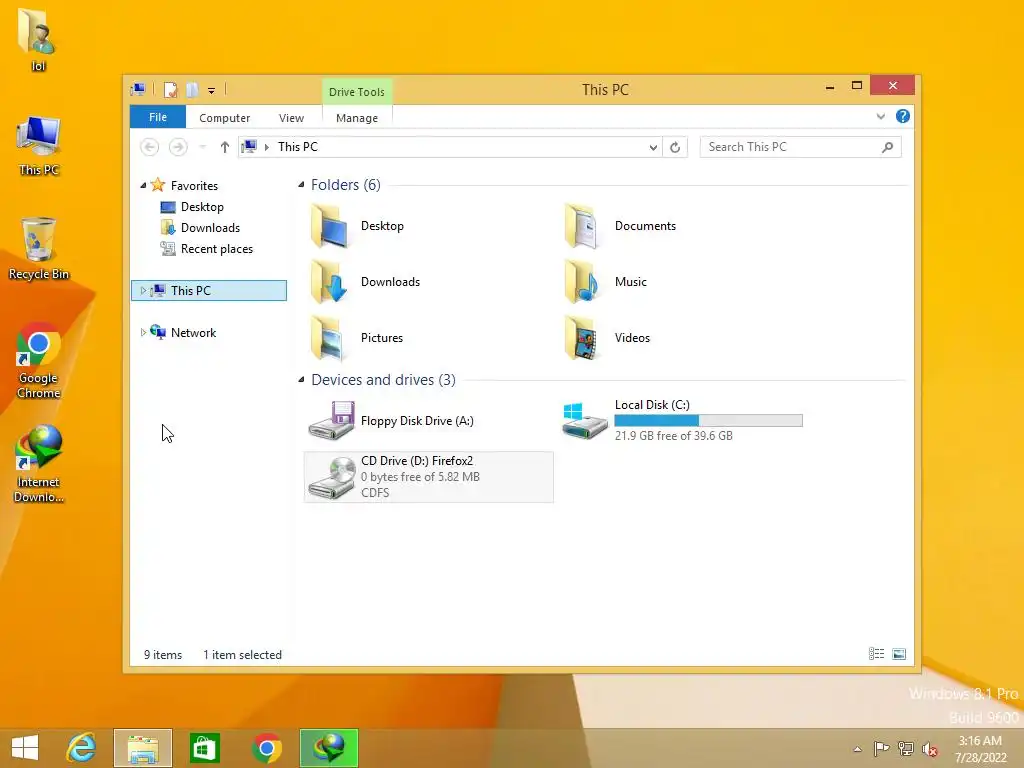Open Customize Quick Access Toolbar dropdown

click(x=212, y=91)
